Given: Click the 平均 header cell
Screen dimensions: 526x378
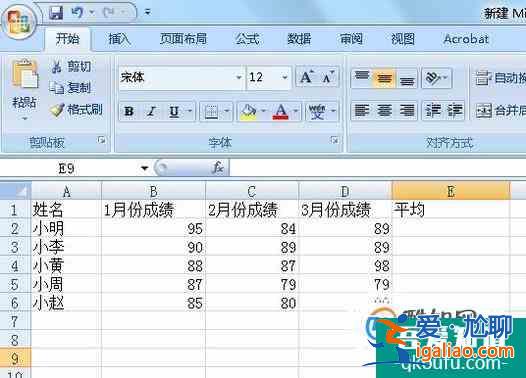Looking at the screenshot, I should pos(451,210).
